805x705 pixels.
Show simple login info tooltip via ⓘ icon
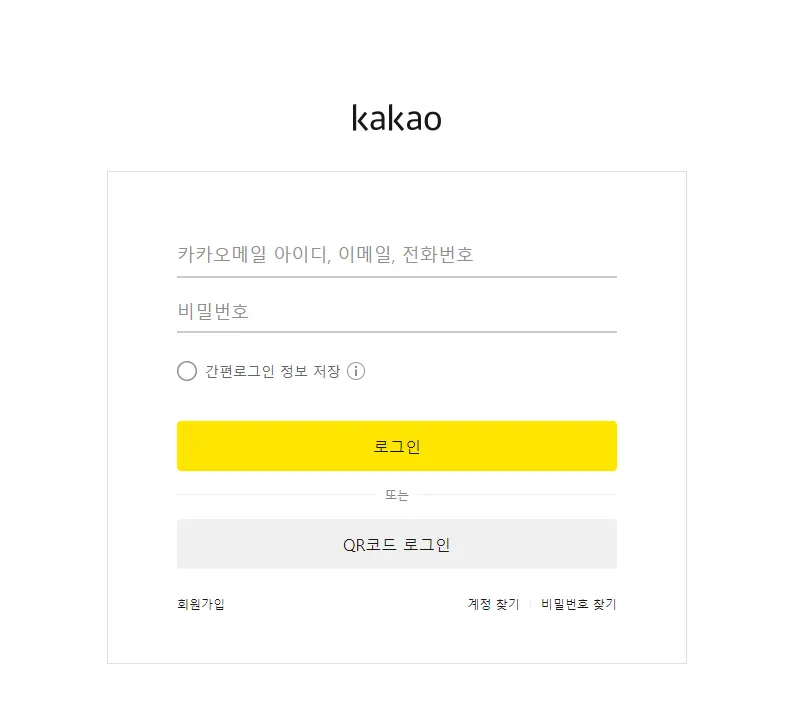356,371
